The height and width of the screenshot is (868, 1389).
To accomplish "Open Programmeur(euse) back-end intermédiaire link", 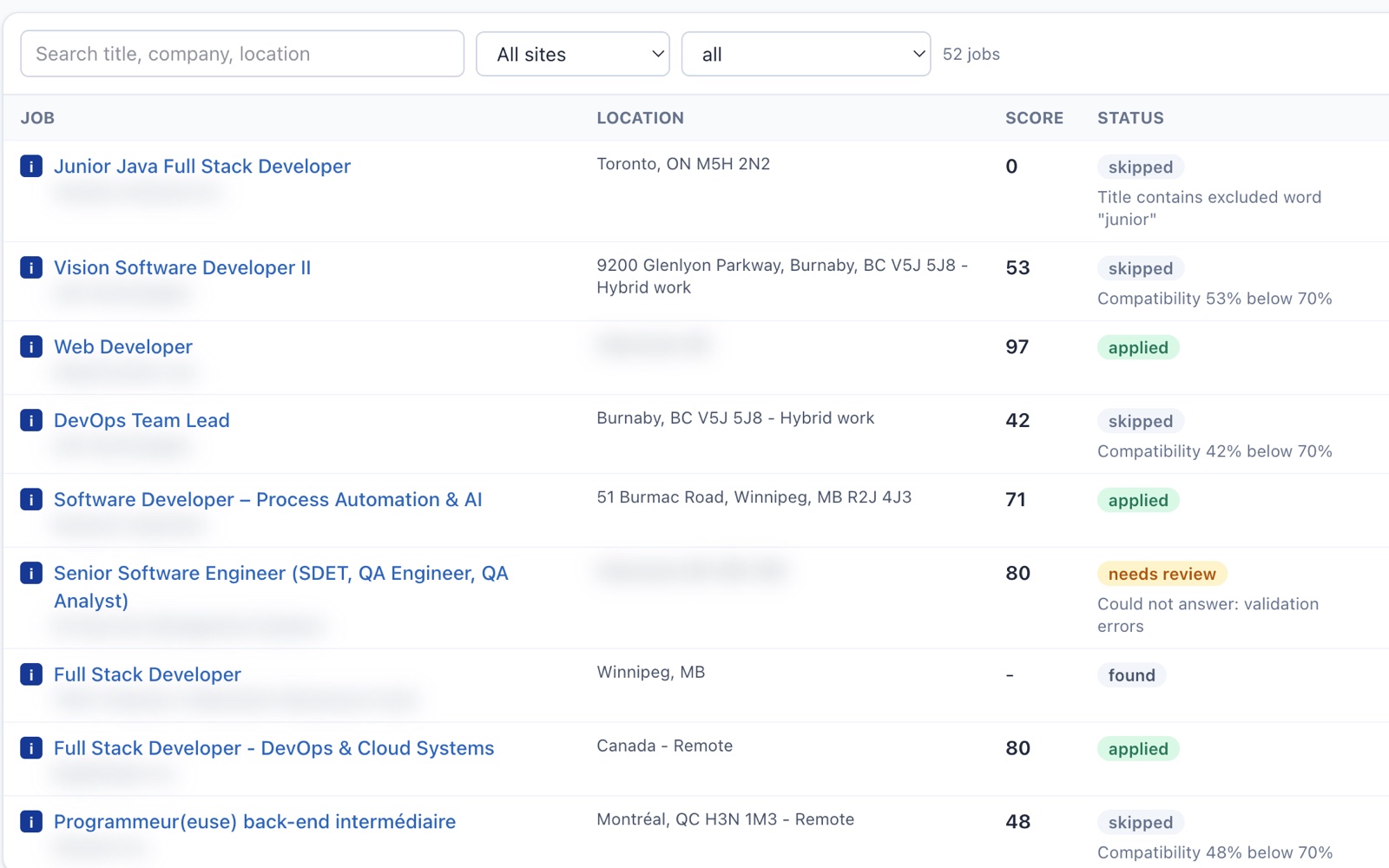I will [x=255, y=821].
